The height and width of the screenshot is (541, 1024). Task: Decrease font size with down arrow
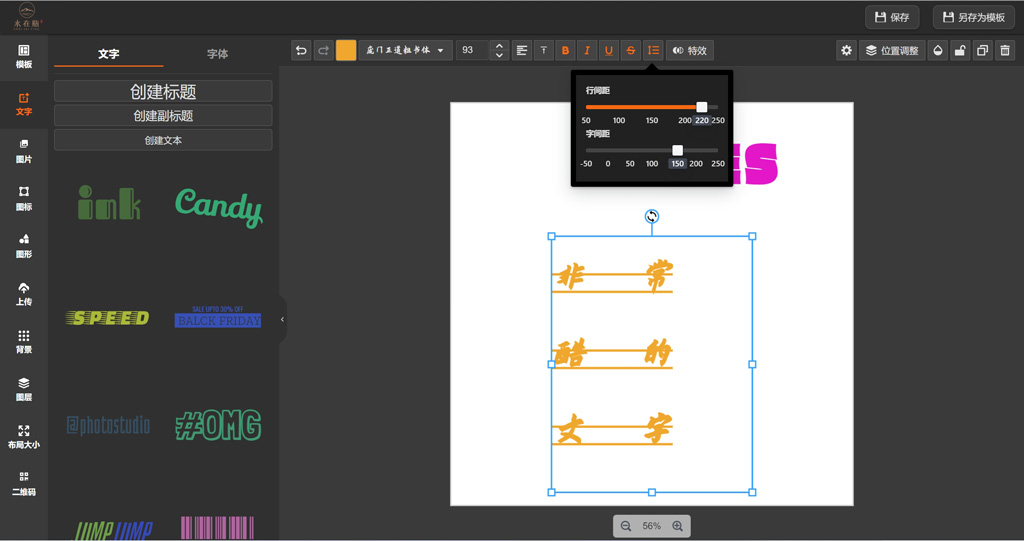[499, 55]
